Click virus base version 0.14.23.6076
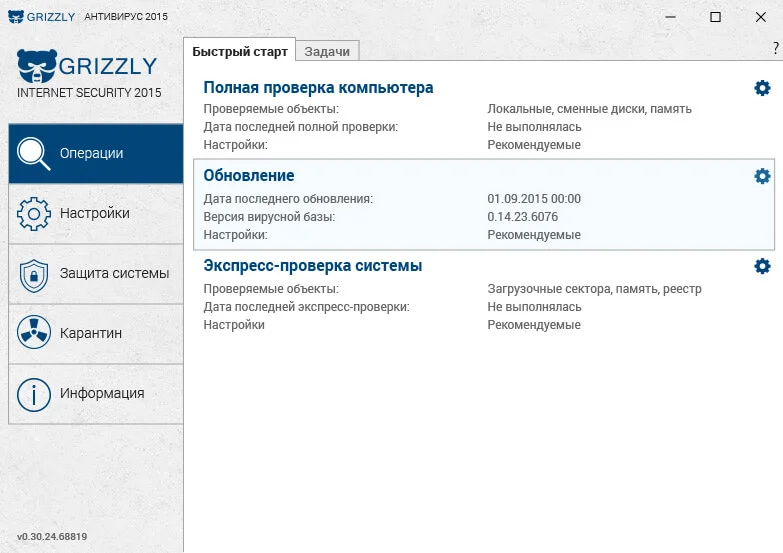 pos(522,216)
